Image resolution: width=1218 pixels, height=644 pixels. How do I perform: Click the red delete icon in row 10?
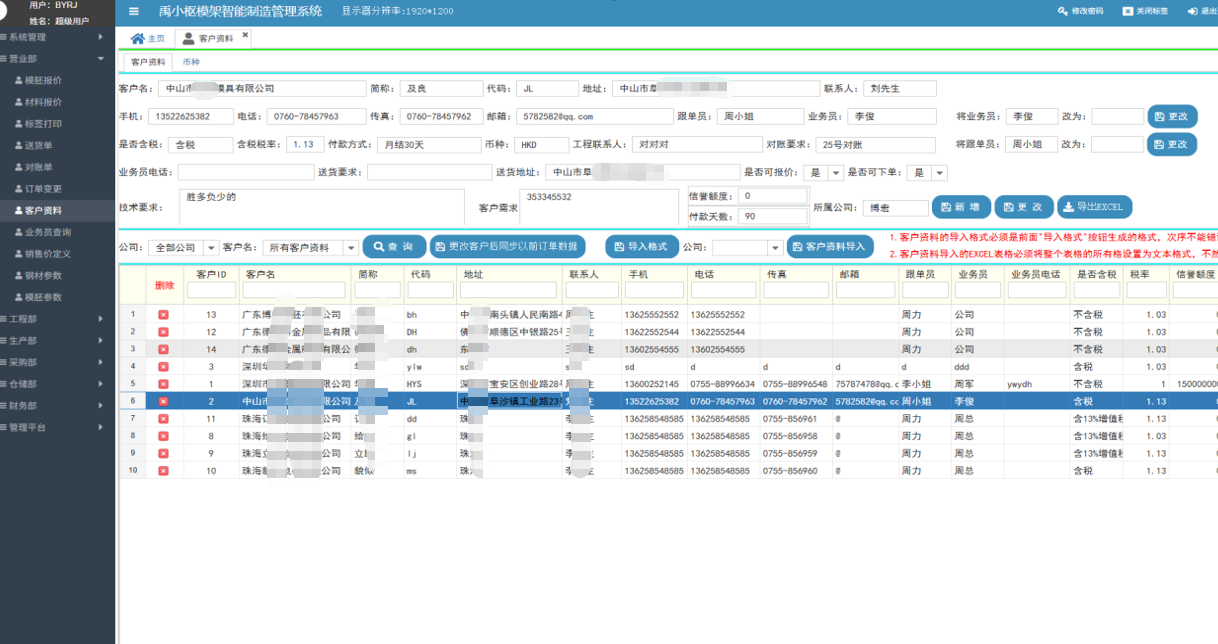point(163,470)
